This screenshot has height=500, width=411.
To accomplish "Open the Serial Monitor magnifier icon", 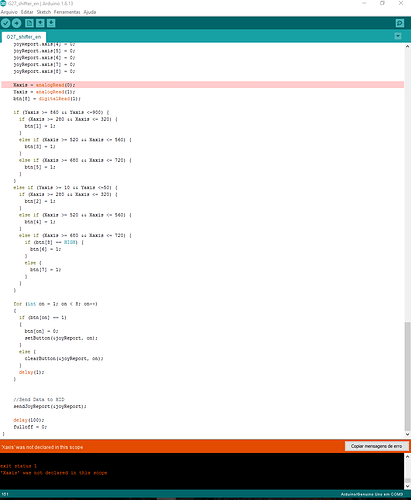I will [400, 23].
